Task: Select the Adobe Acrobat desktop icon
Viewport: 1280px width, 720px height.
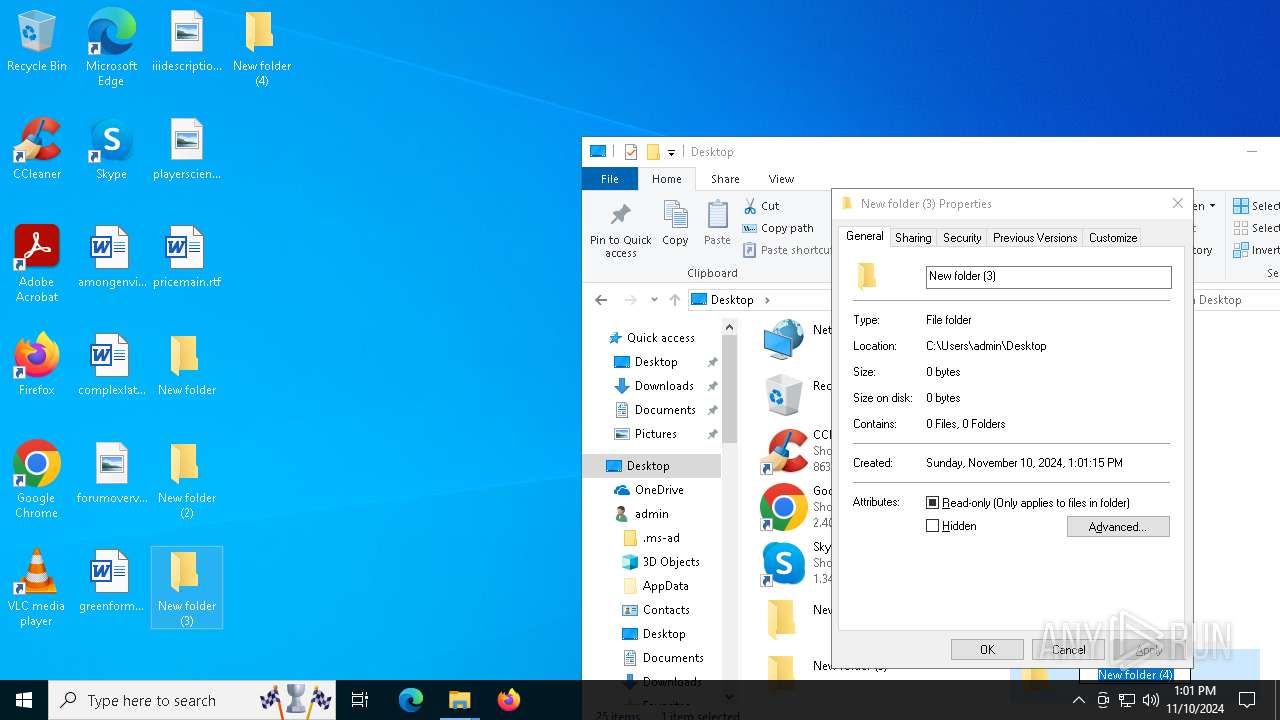Action: [37, 264]
